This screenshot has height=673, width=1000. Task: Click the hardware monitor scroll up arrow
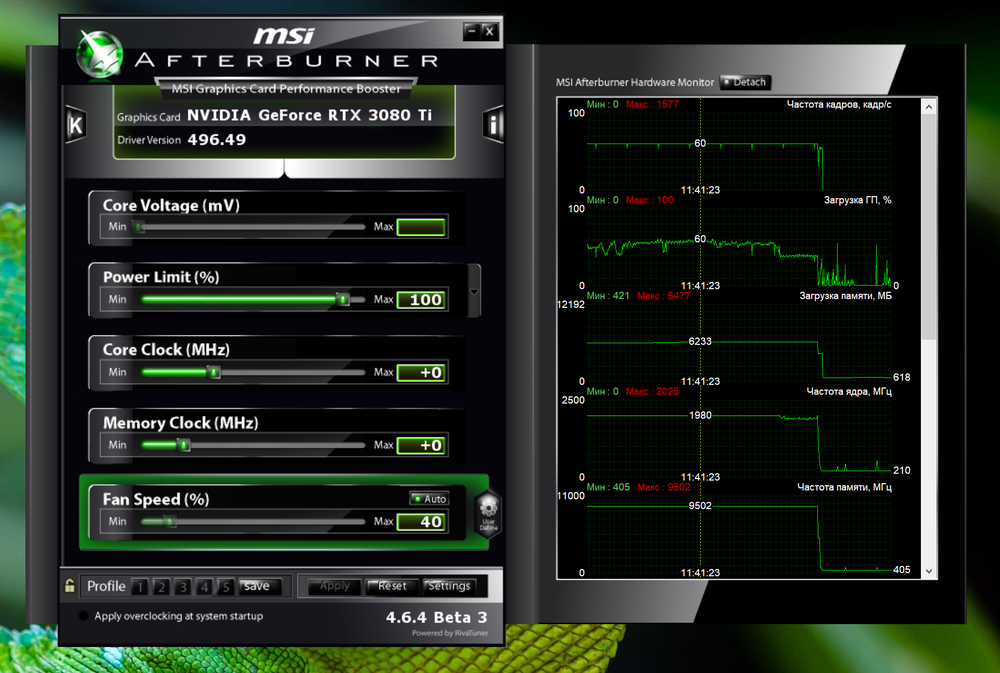[929, 107]
